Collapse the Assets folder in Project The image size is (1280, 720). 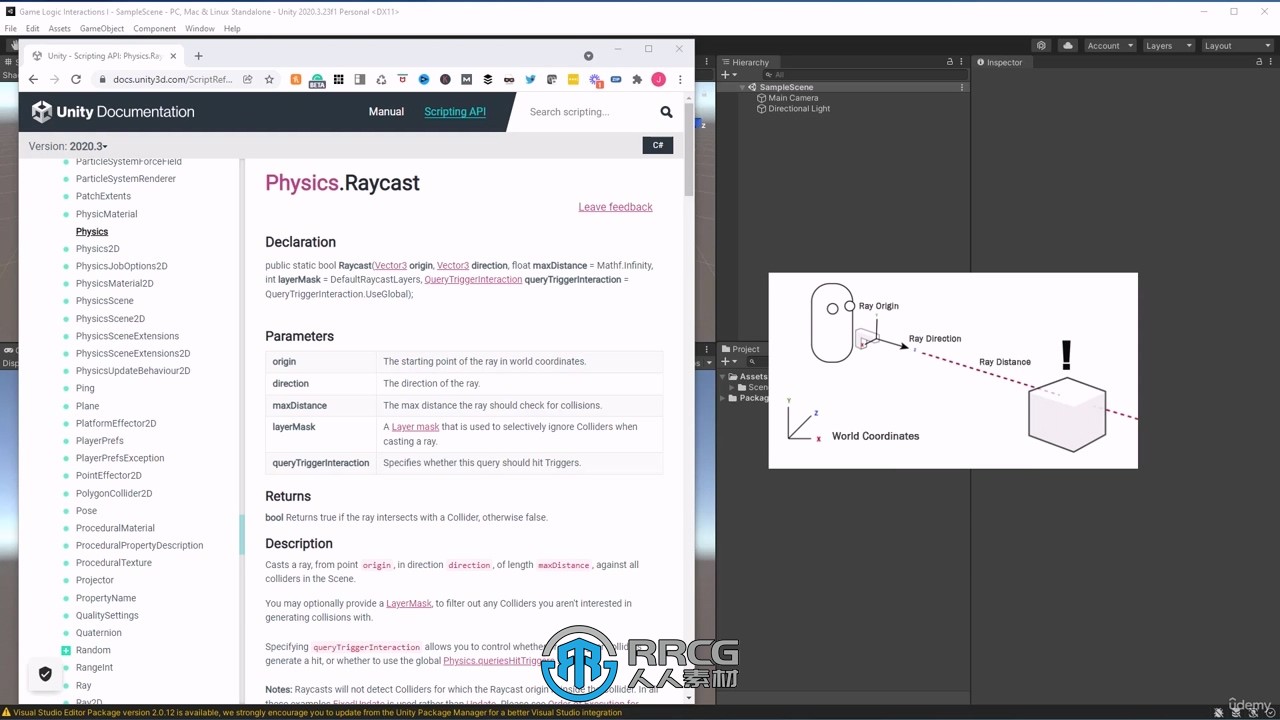(x=724, y=377)
